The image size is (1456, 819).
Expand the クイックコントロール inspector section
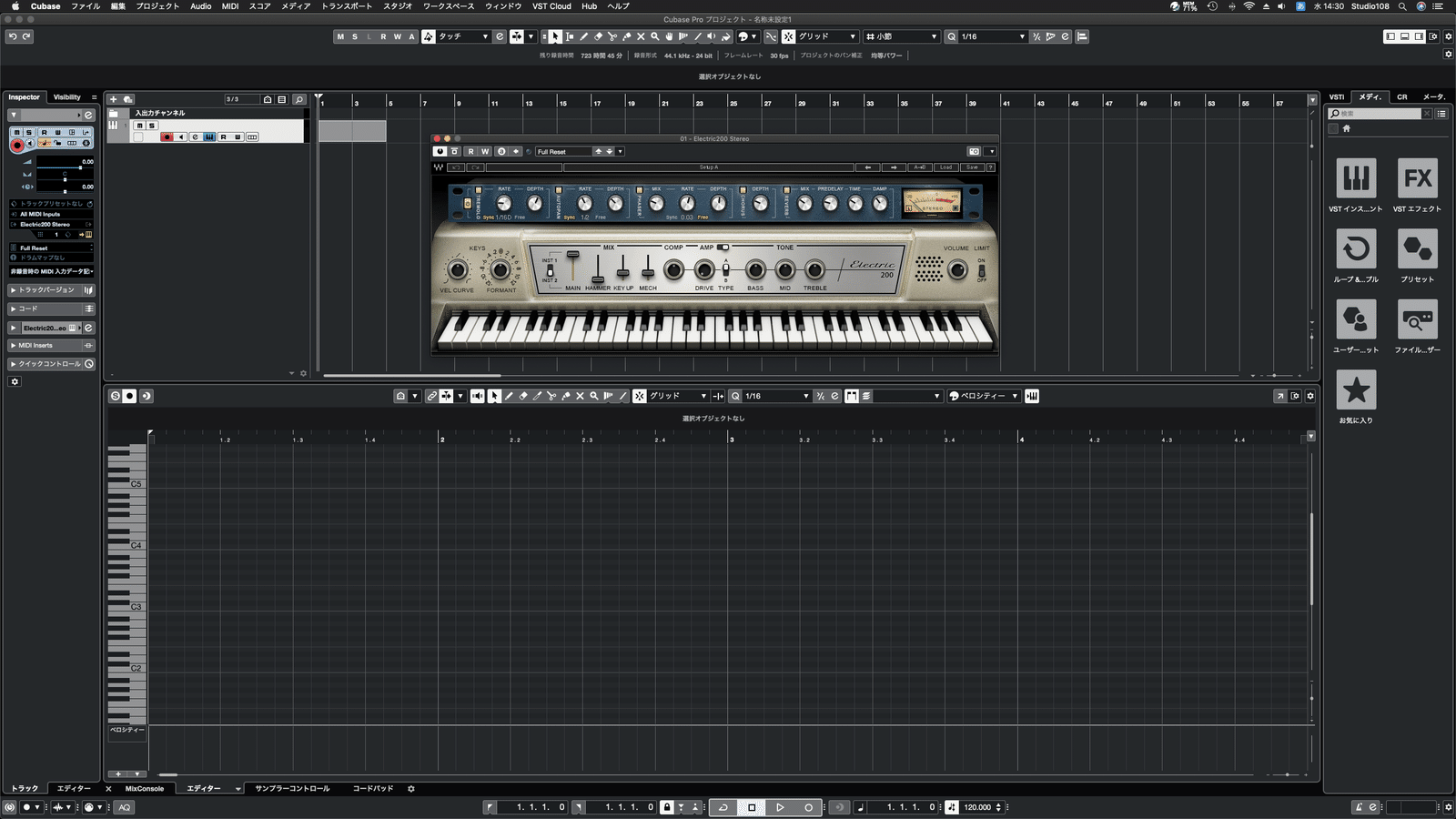[x=51, y=364]
